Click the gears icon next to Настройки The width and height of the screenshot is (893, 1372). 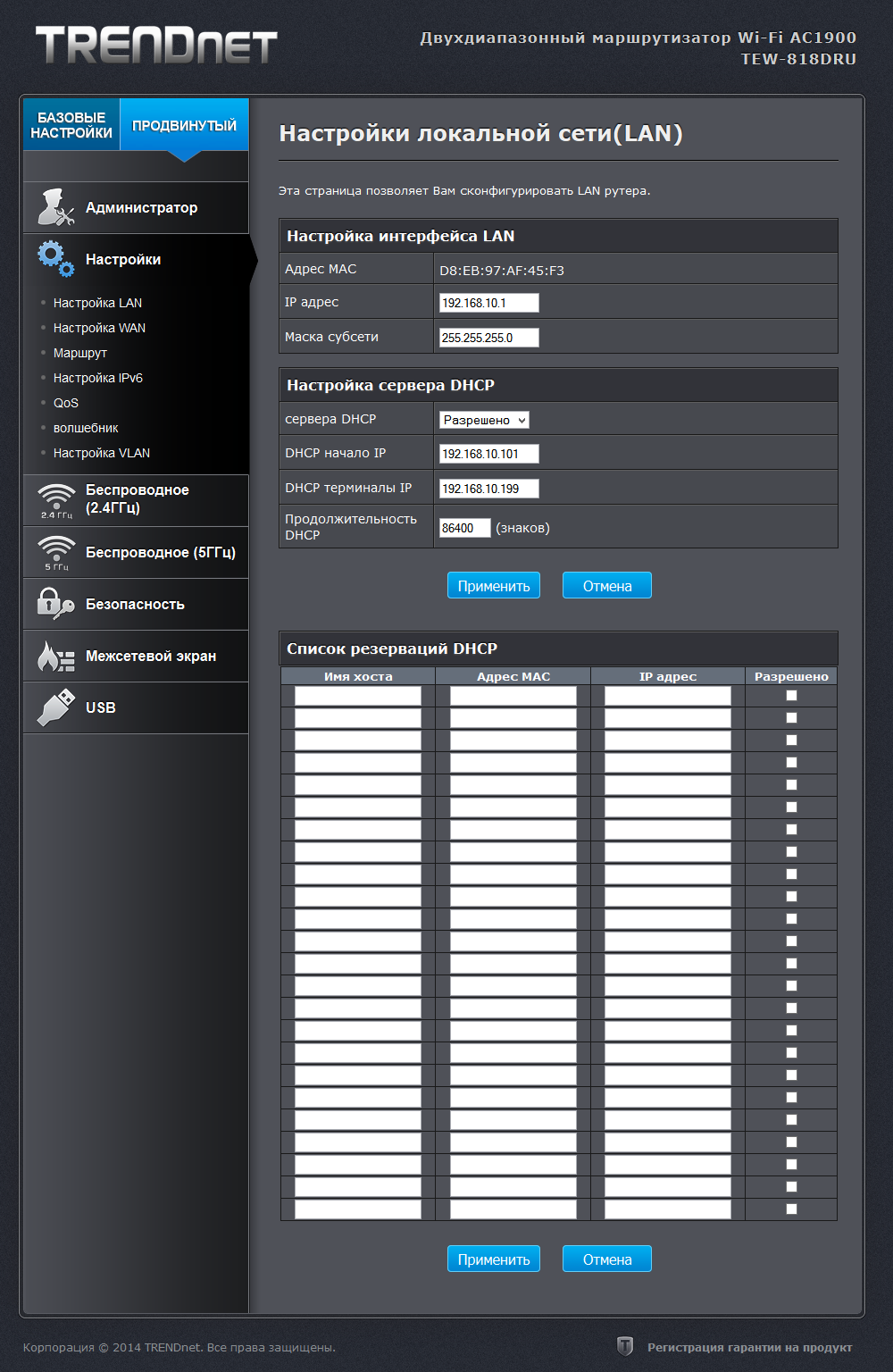[x=55, y=259]
